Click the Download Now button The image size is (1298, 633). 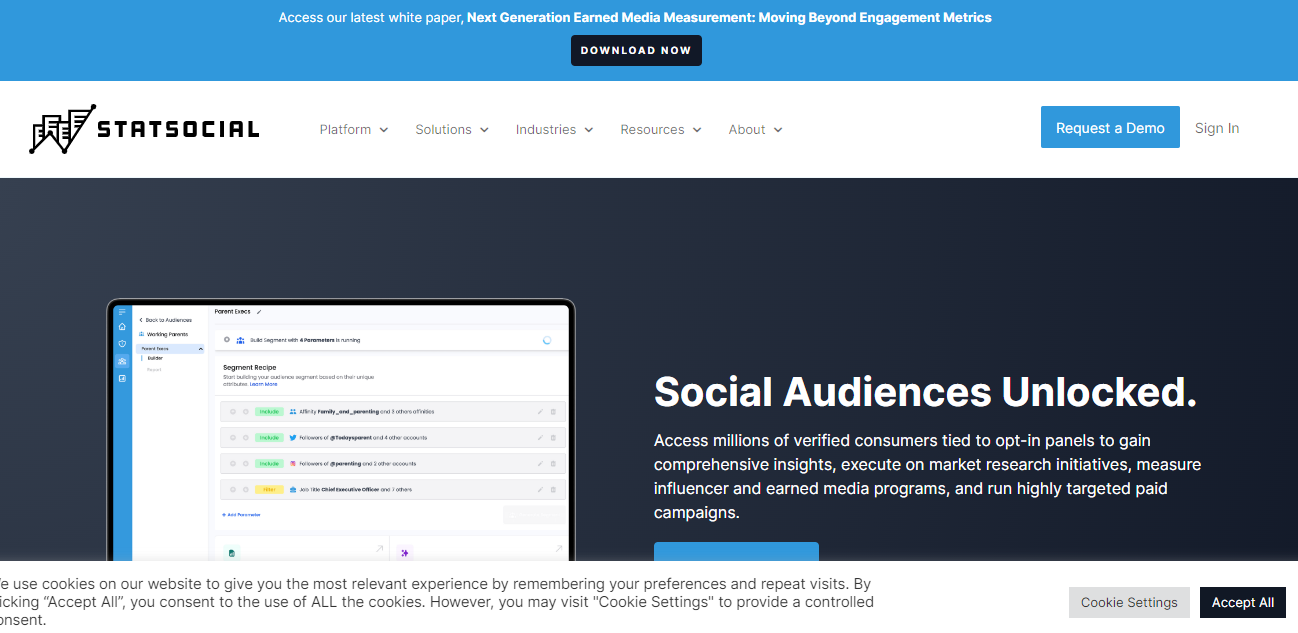(636, 50)
